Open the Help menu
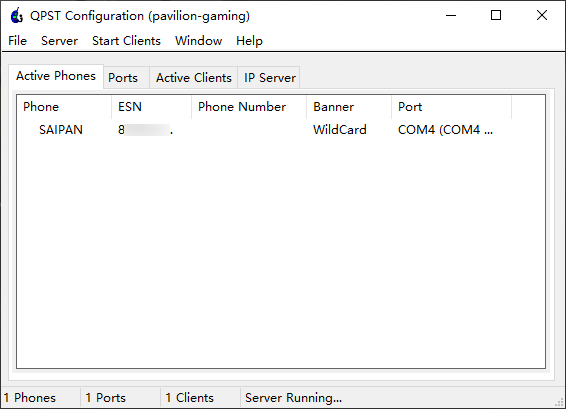Viewport: 566px width, 409px height. 249,41
